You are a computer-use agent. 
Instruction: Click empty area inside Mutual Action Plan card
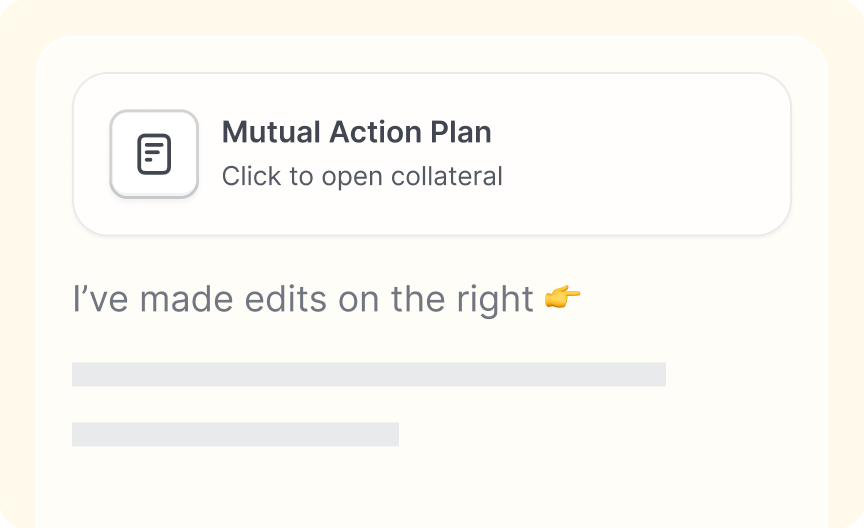645,154
